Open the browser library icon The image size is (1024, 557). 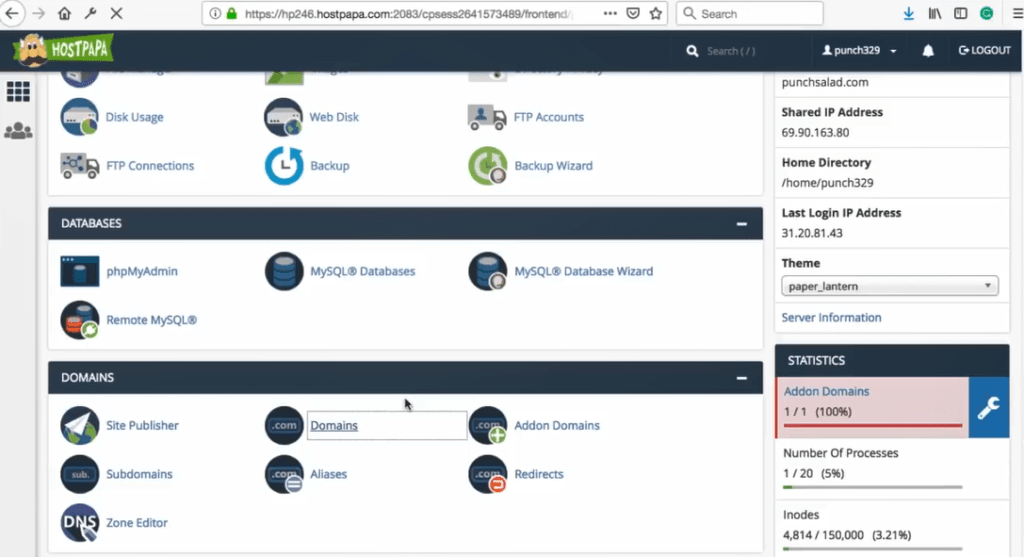pyautogui.click(x=935, y=13)
